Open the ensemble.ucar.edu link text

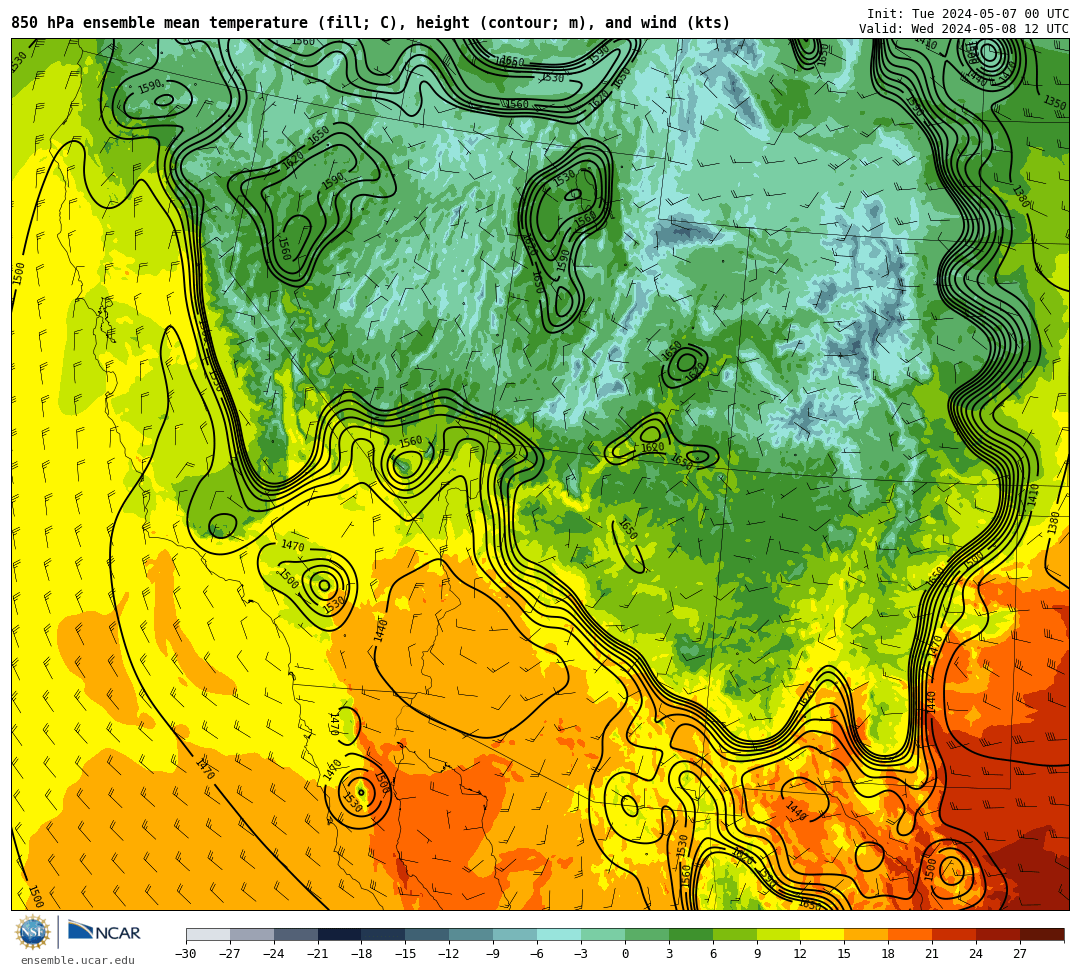tap(78, 960)
